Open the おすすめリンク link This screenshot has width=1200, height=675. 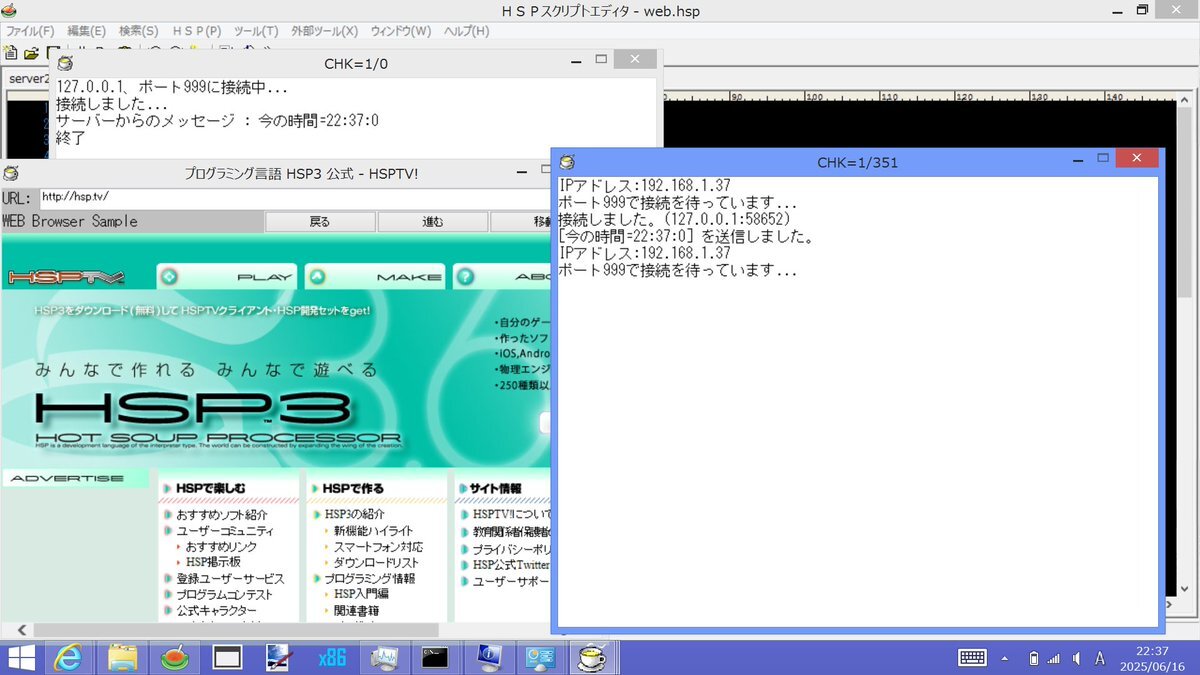[x=221, y=546]
